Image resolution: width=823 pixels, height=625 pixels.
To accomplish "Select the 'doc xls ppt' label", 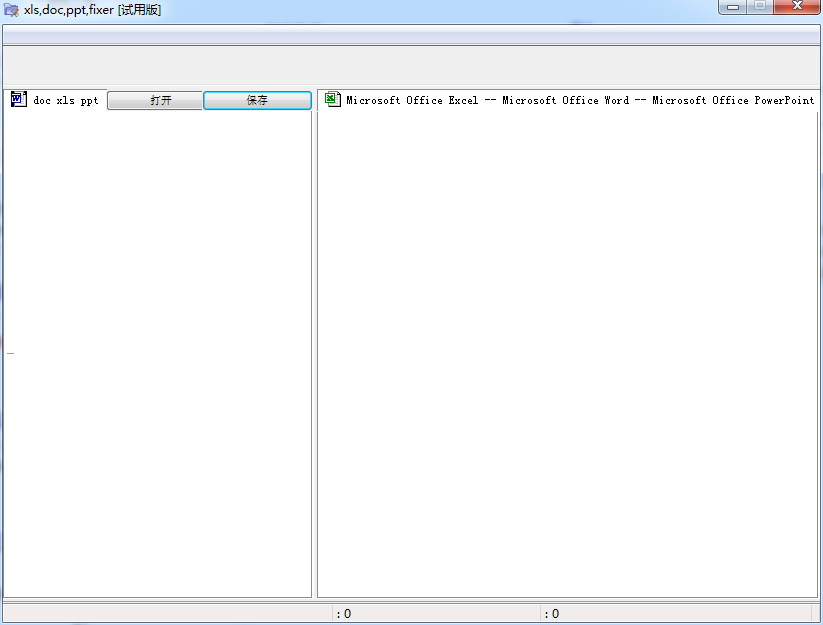I will pyautogui.click(x=66, y=100).
